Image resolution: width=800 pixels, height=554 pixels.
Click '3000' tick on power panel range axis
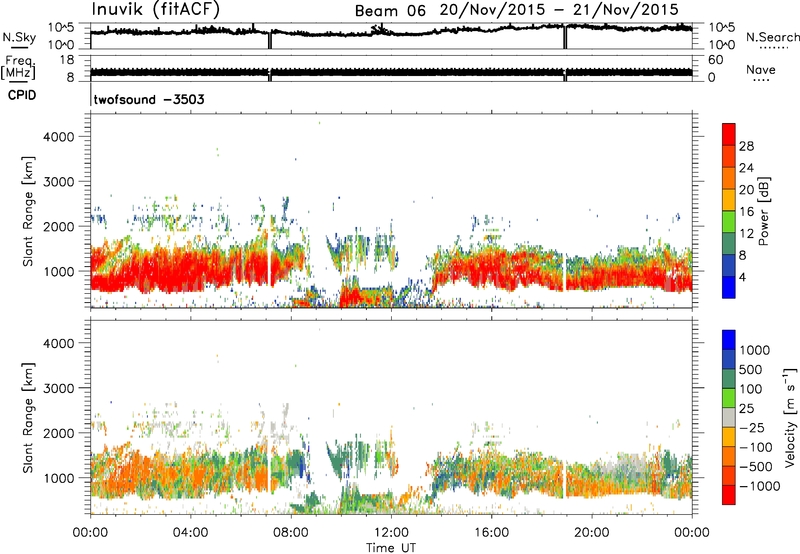tap(59, 182)
